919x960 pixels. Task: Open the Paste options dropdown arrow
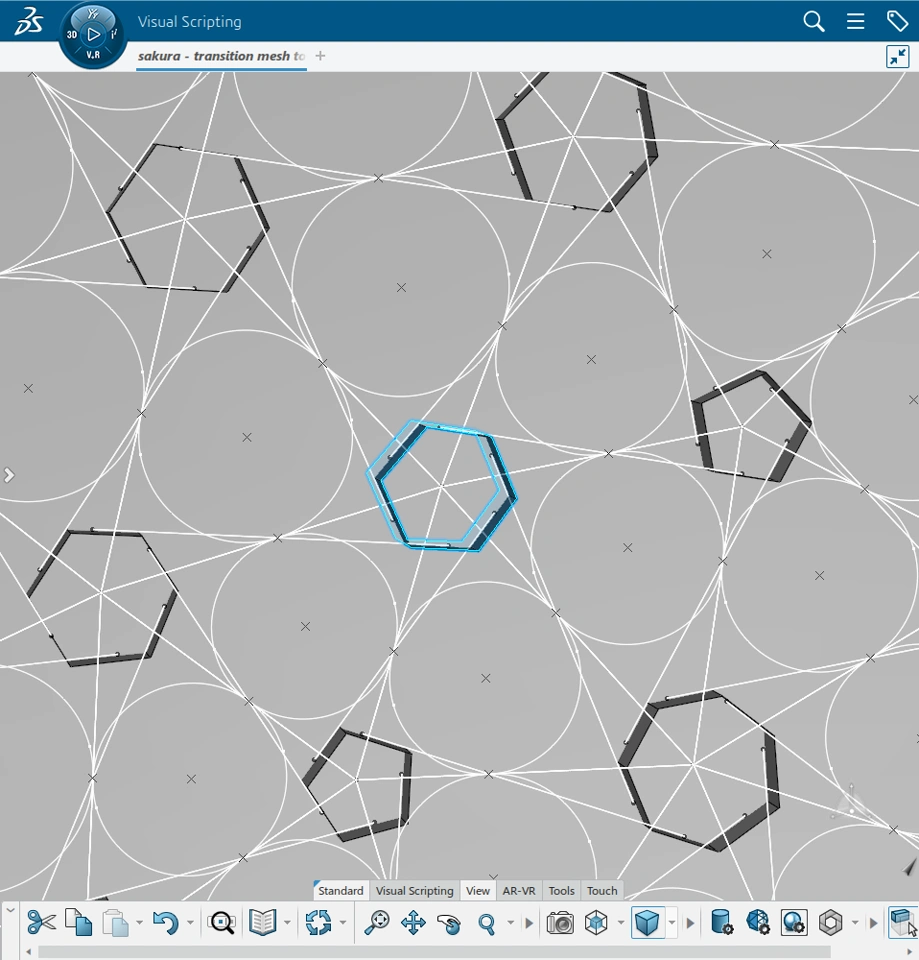pos(140,923)
